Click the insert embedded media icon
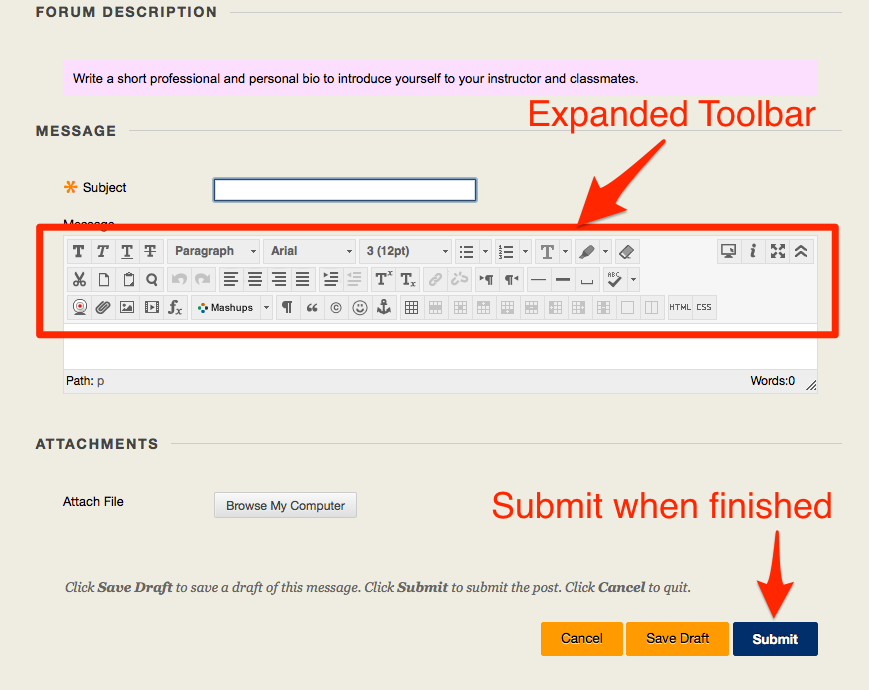 [x=151, y=308]
